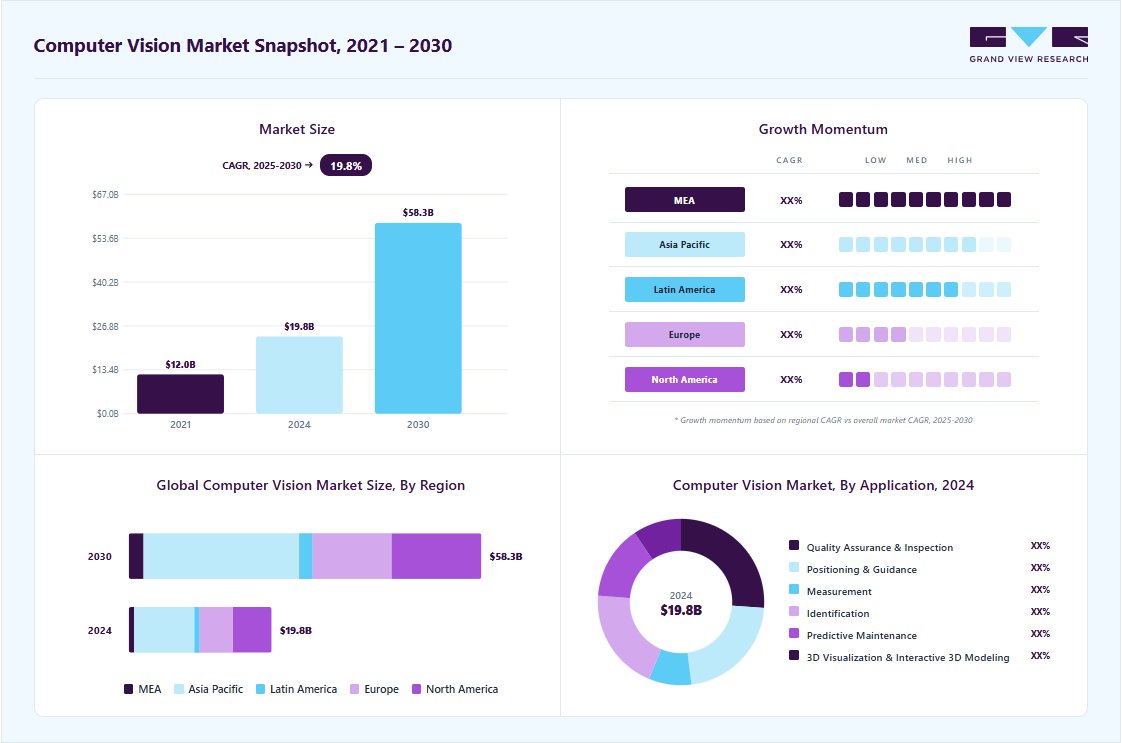This screenshot has width=1122, height=743.
Task: Click the Europe region pill
Action: coord(685,334)
